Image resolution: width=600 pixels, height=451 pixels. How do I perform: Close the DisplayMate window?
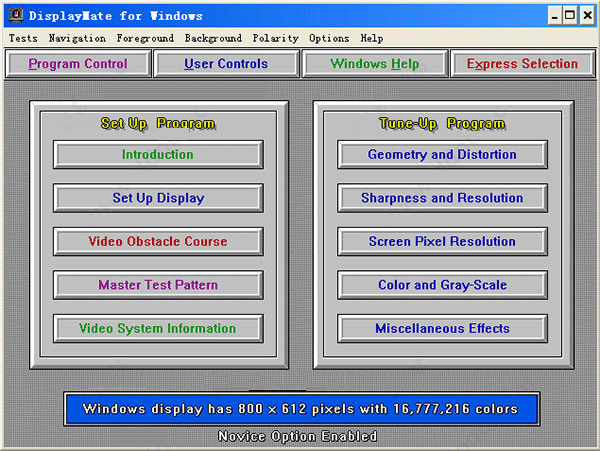pyautogui.click(x=587, y=16)
